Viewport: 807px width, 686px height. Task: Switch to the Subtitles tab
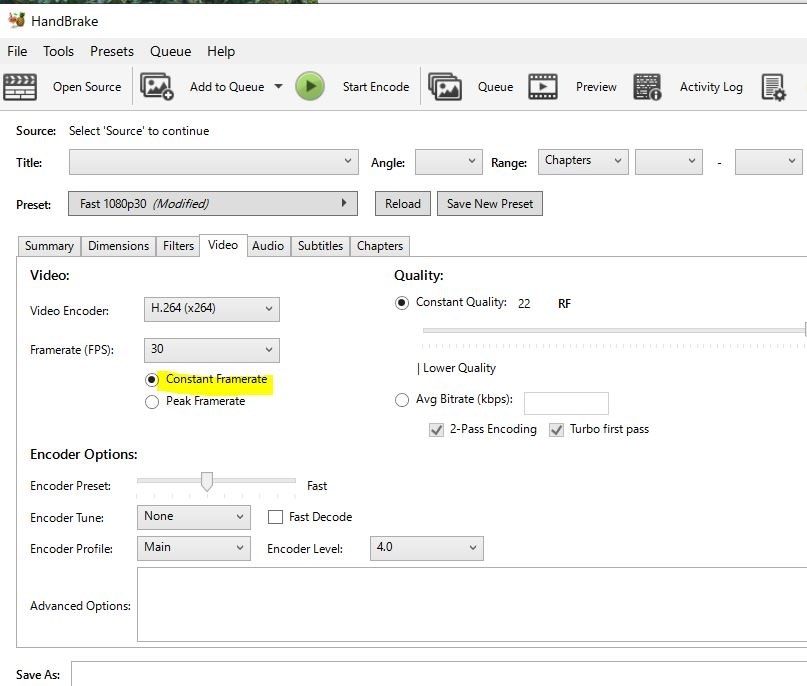pyautogui.click(x=320, y=246)
